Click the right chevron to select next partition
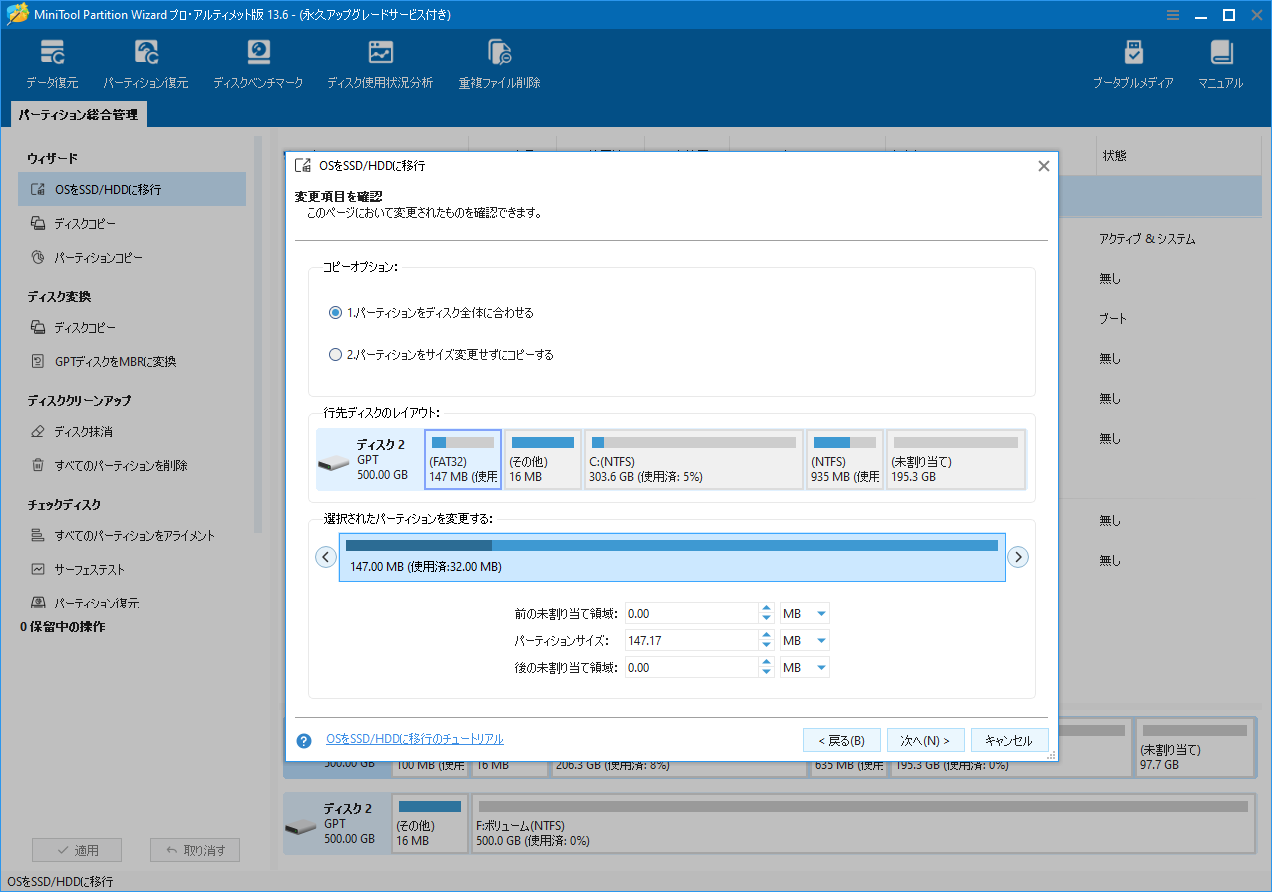Screen dimensions: 1272x892 1018,557
